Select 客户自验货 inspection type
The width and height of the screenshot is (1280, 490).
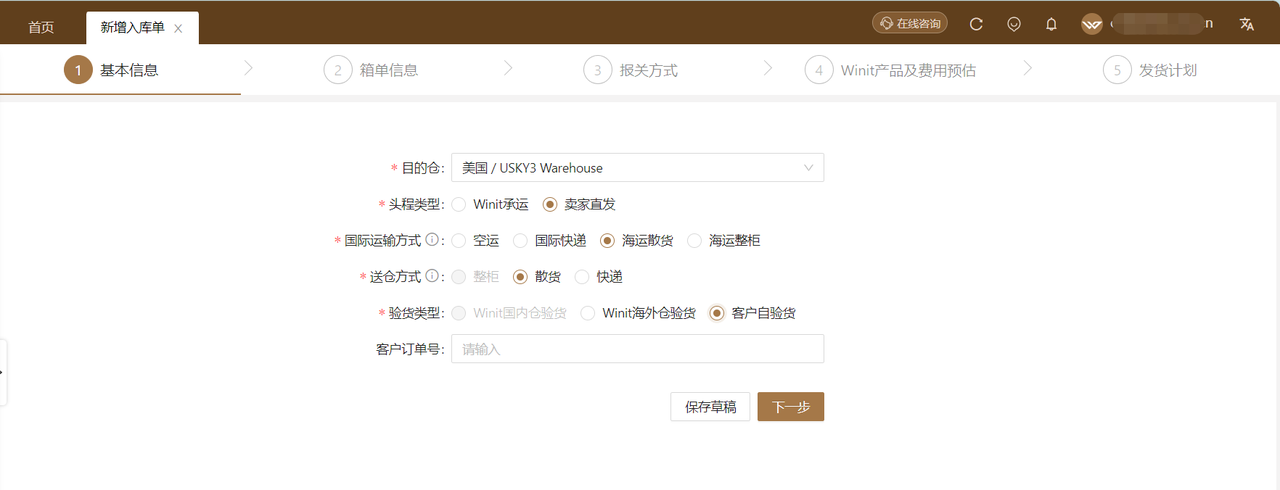click(752, 313)
